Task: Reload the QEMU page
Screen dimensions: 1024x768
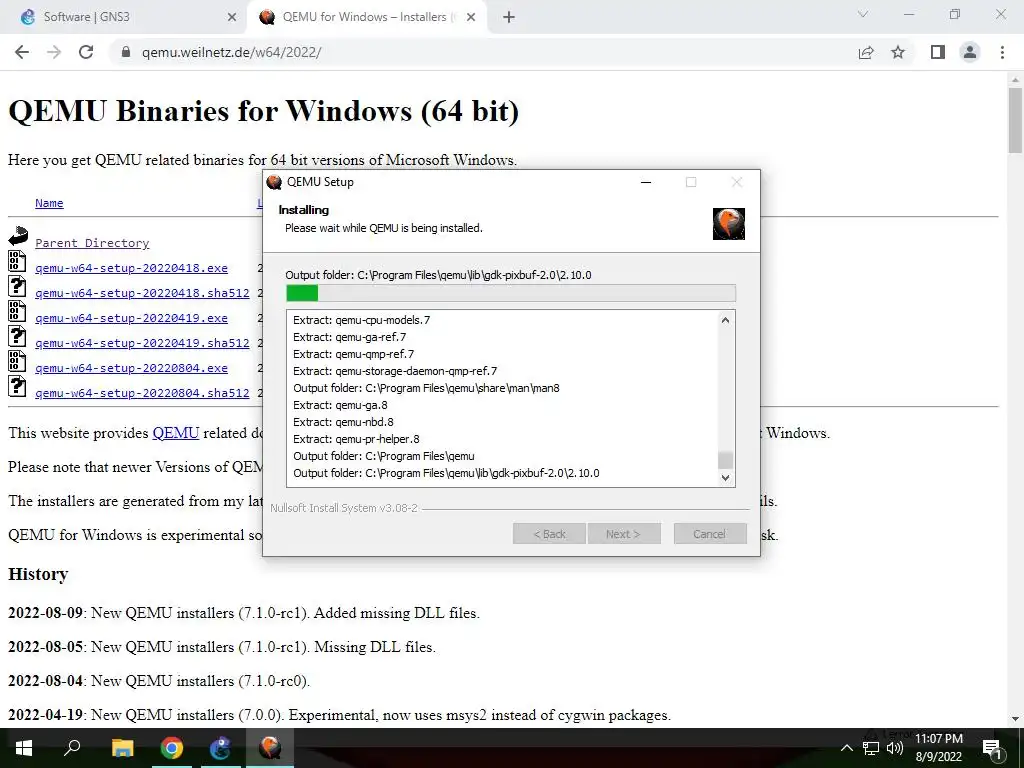Action: point(86,52)
